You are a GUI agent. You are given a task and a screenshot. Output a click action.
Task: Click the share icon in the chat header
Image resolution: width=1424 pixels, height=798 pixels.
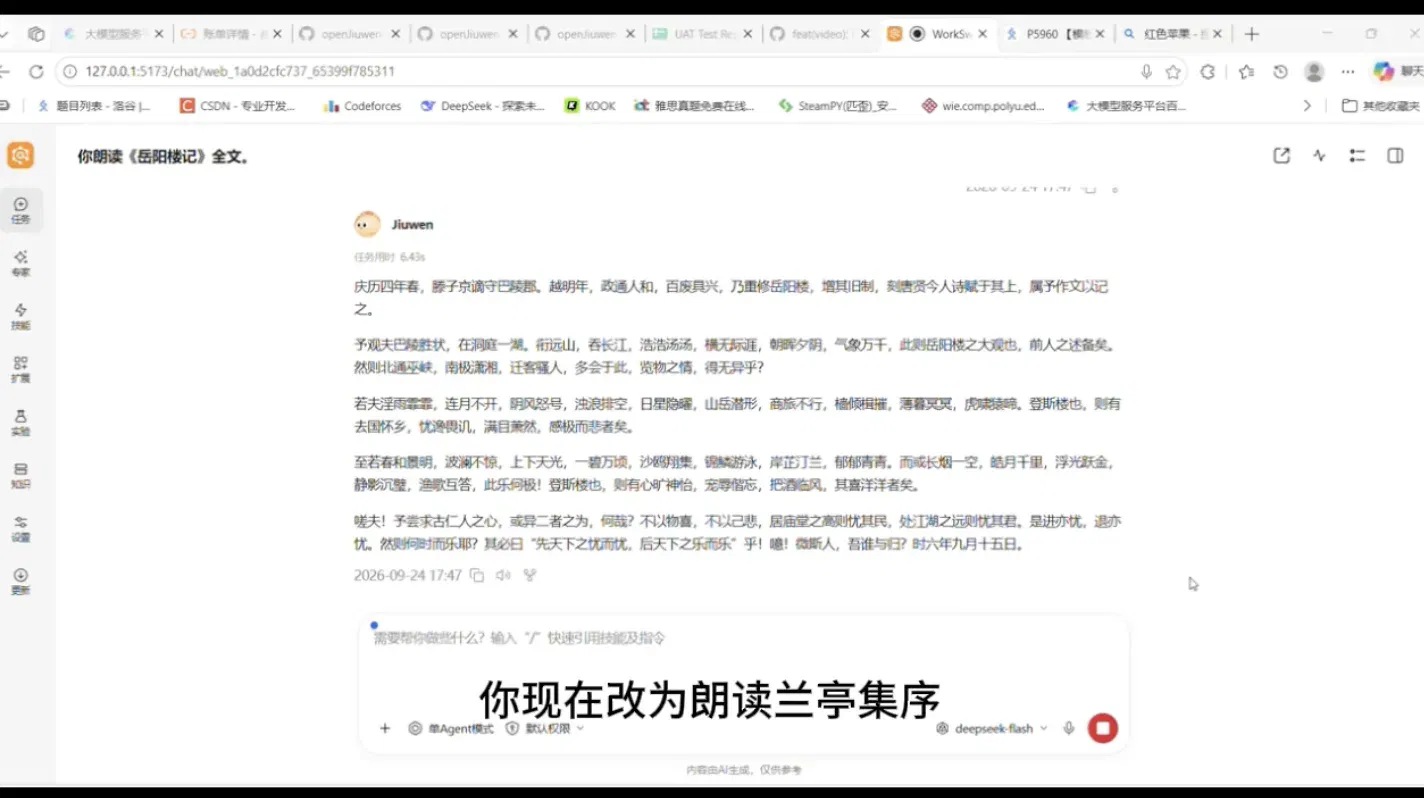(1281, 155)
